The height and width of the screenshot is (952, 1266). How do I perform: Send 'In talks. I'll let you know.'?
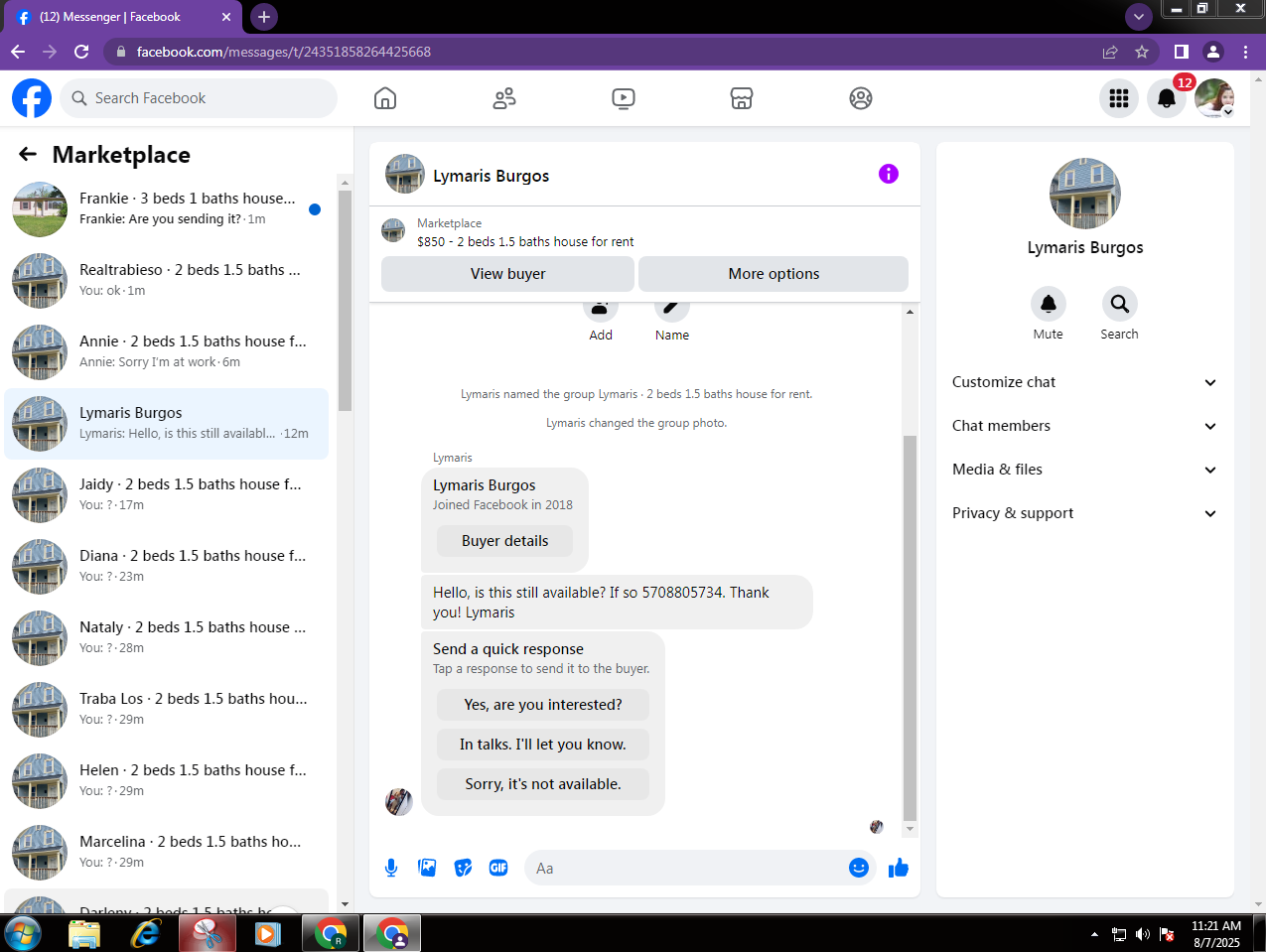(543, 745)
